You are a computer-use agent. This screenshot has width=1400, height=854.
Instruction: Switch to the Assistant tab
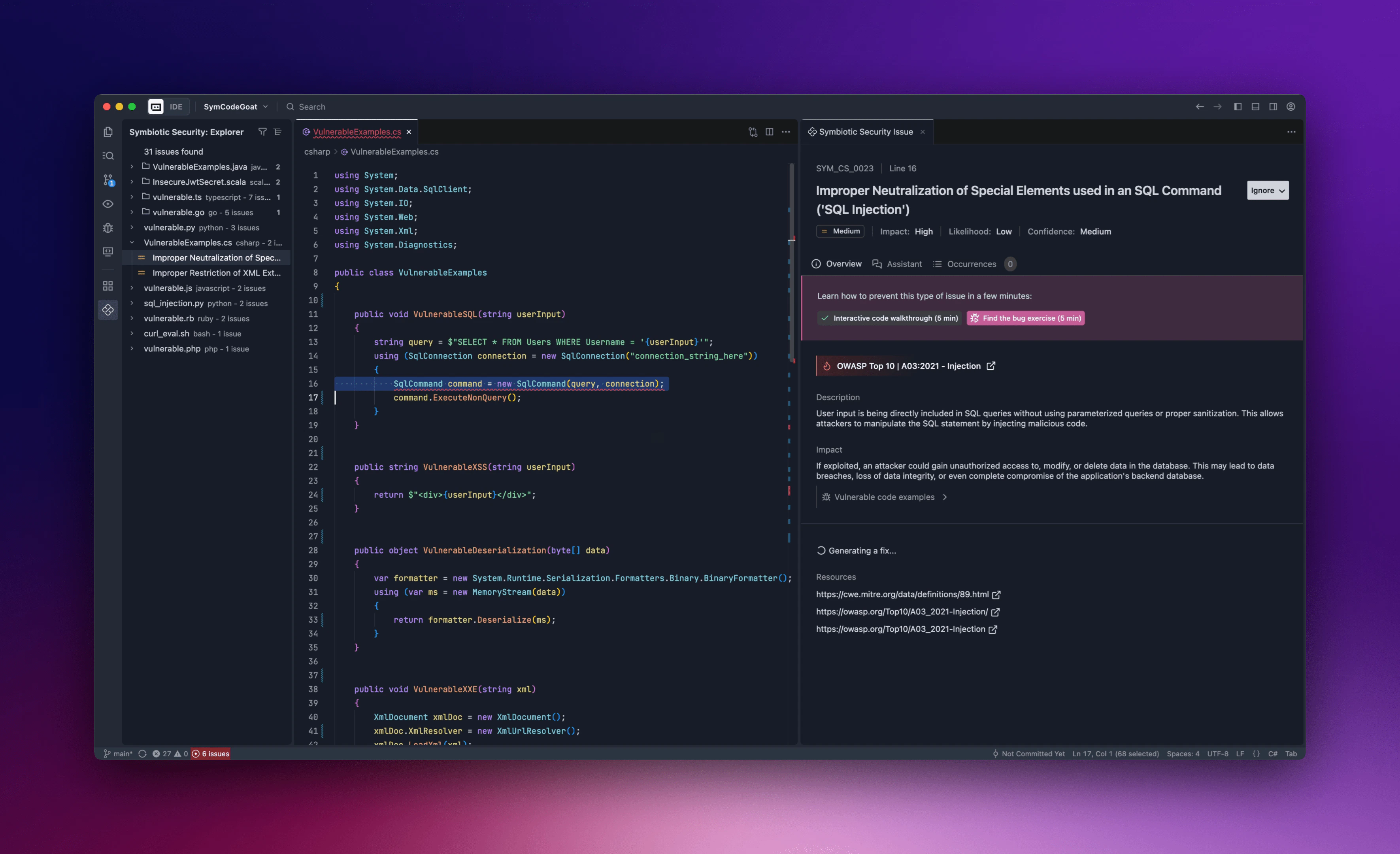(x=897, y=264)
